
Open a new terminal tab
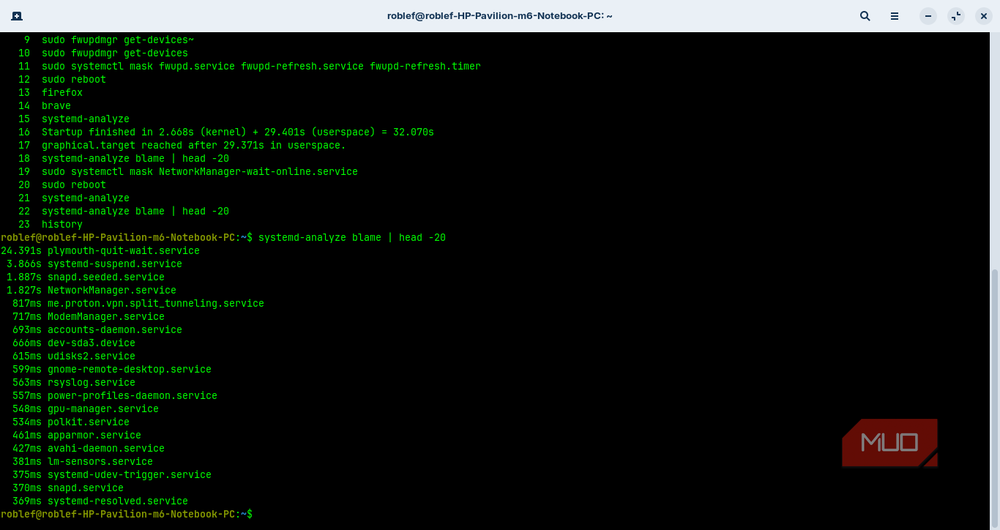point(17,16)
